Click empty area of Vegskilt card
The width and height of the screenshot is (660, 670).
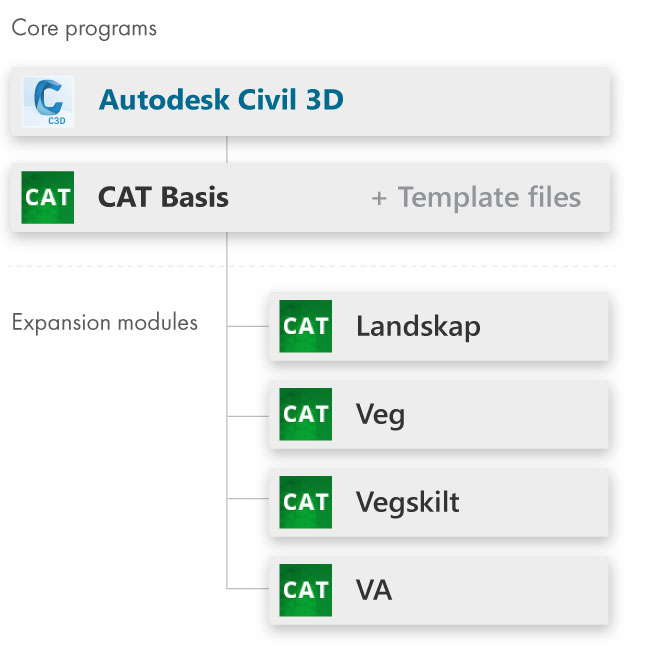[x=534, y=503]
